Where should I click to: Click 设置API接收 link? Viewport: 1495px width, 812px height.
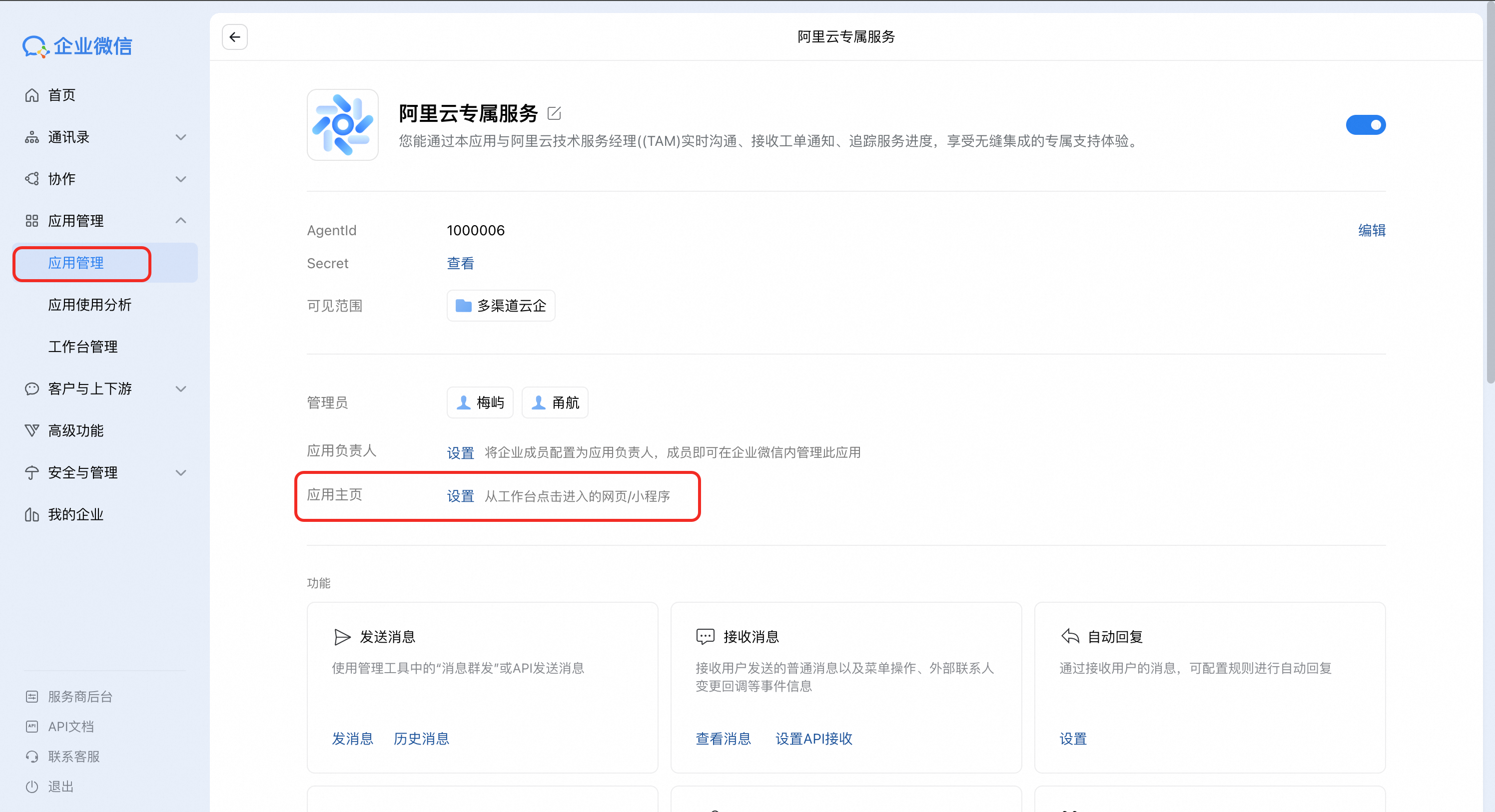click(813, 738)
